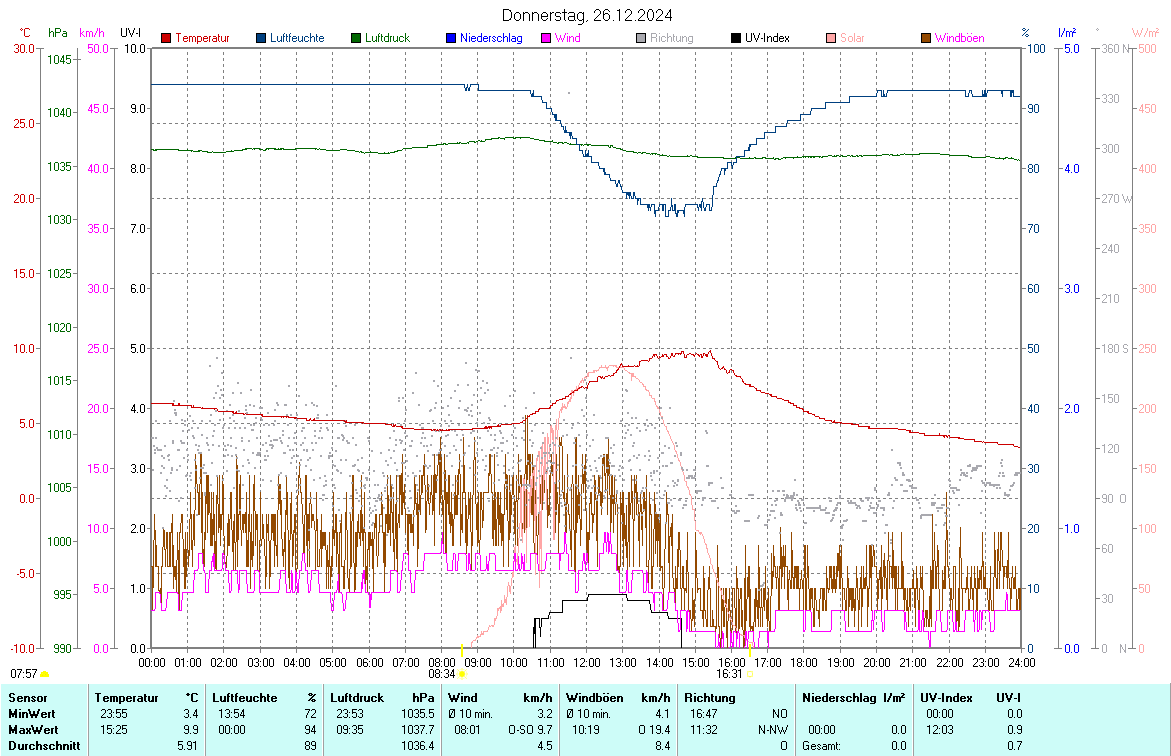Screen dimensions: 1171x756
Task: Click the green Luftdruck legend square
Action: tap(356, 38)
